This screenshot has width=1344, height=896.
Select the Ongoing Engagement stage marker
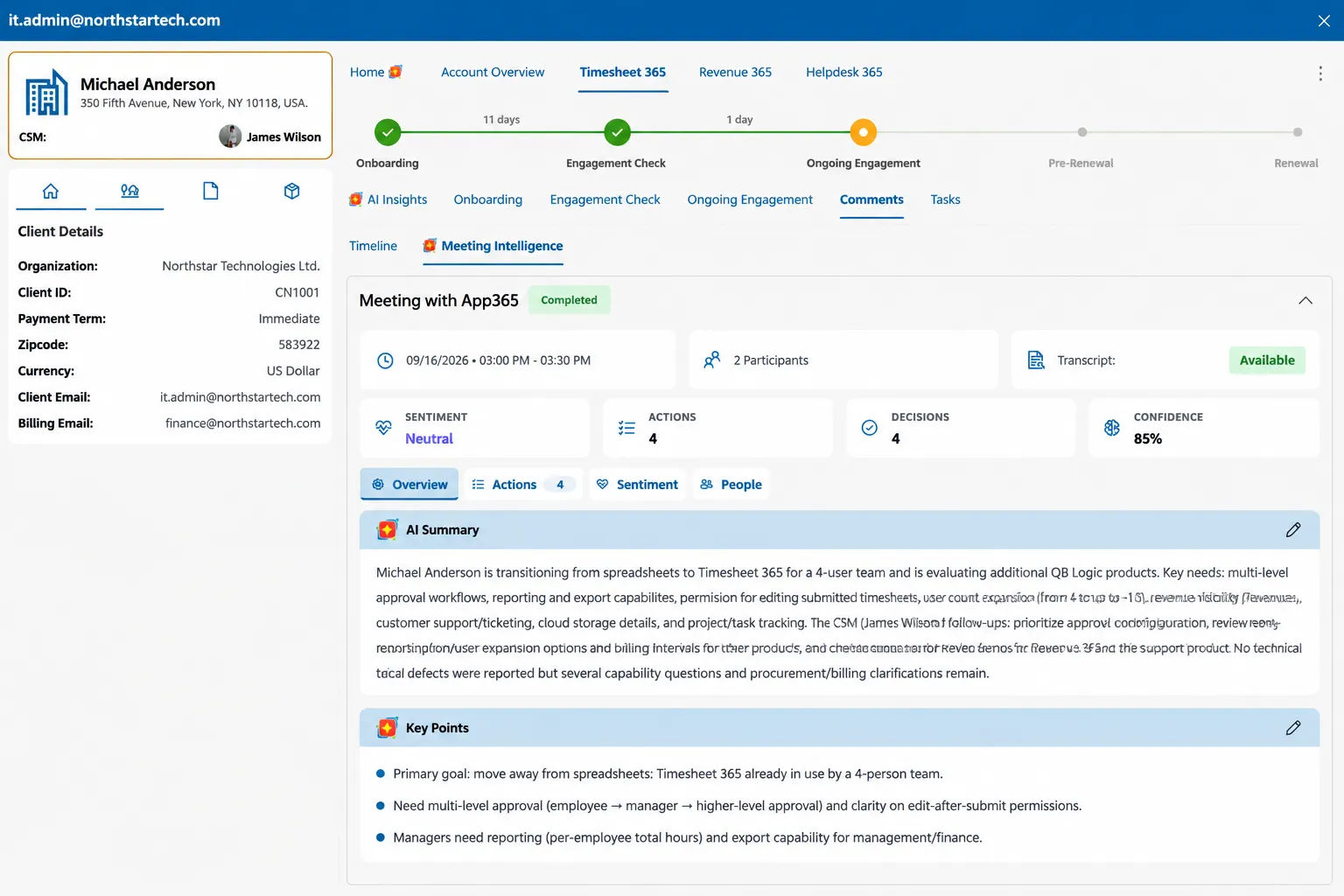pos(863,132)
